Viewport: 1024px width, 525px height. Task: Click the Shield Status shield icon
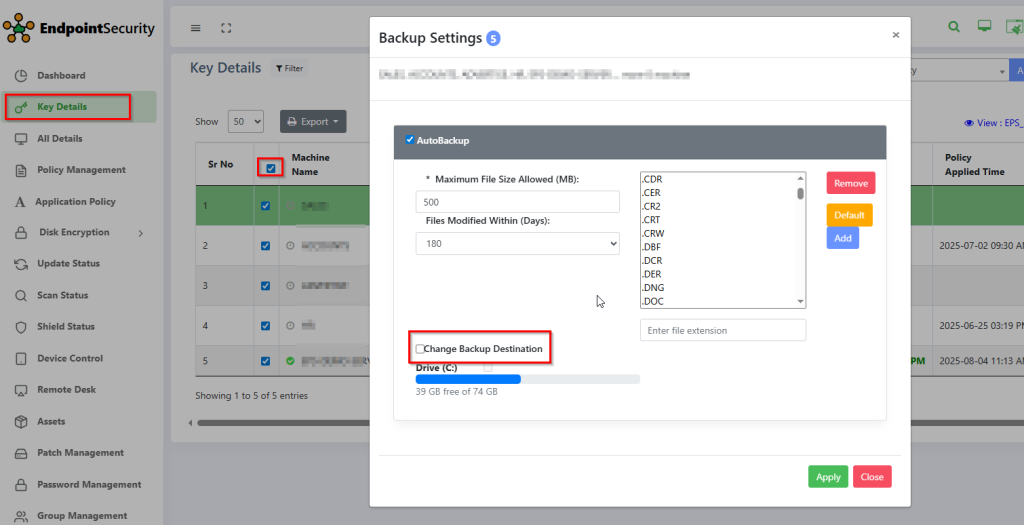pyautogui.click(x=21, y=327)
